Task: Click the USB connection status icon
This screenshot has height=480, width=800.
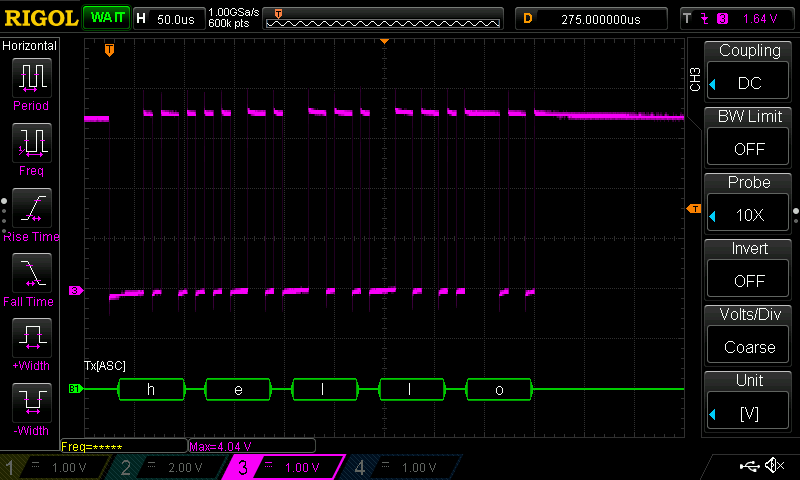Action: pyautogui.click(x=748, y=466)
